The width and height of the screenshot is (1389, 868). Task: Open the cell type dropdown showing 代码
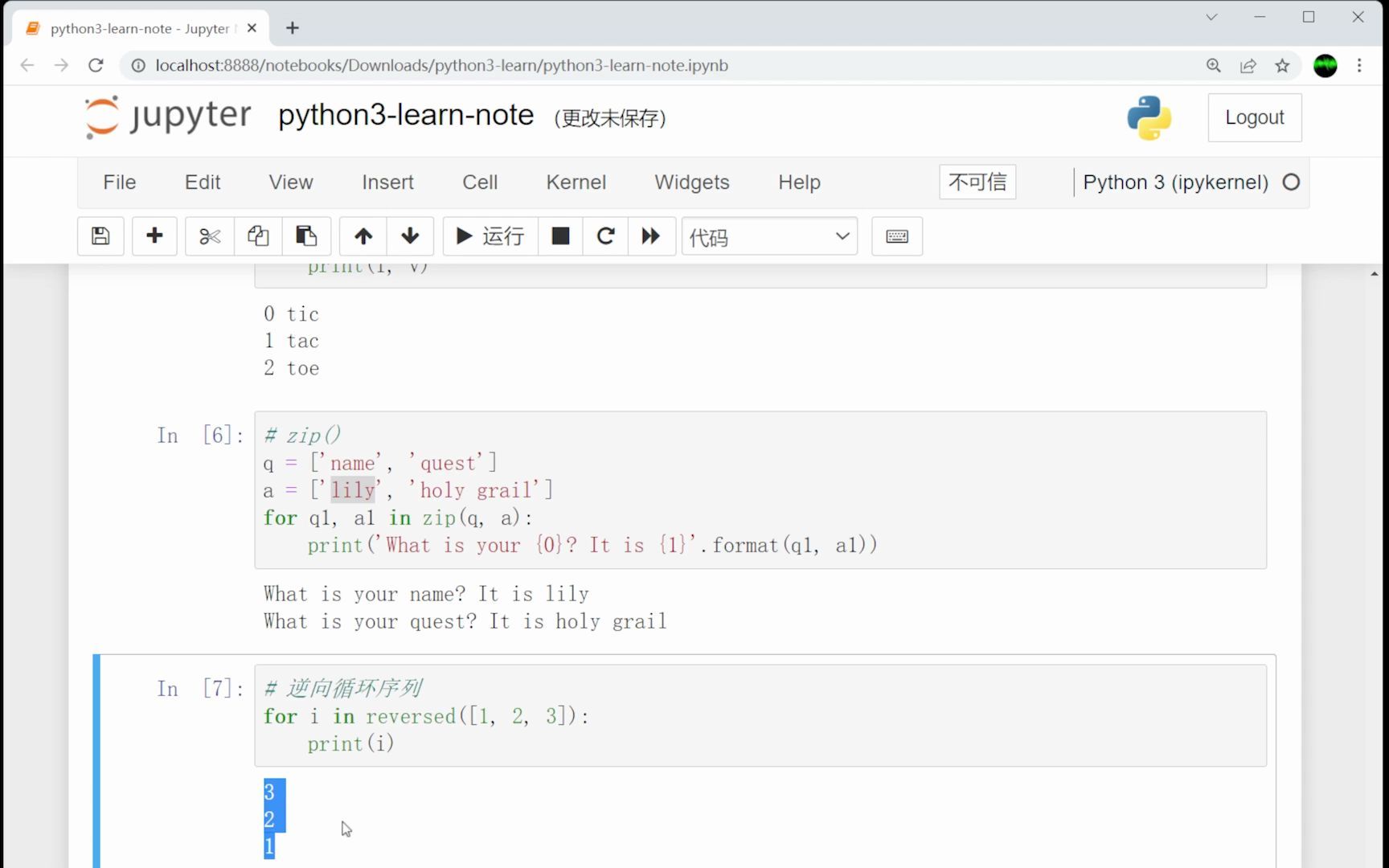click(768, 236)
